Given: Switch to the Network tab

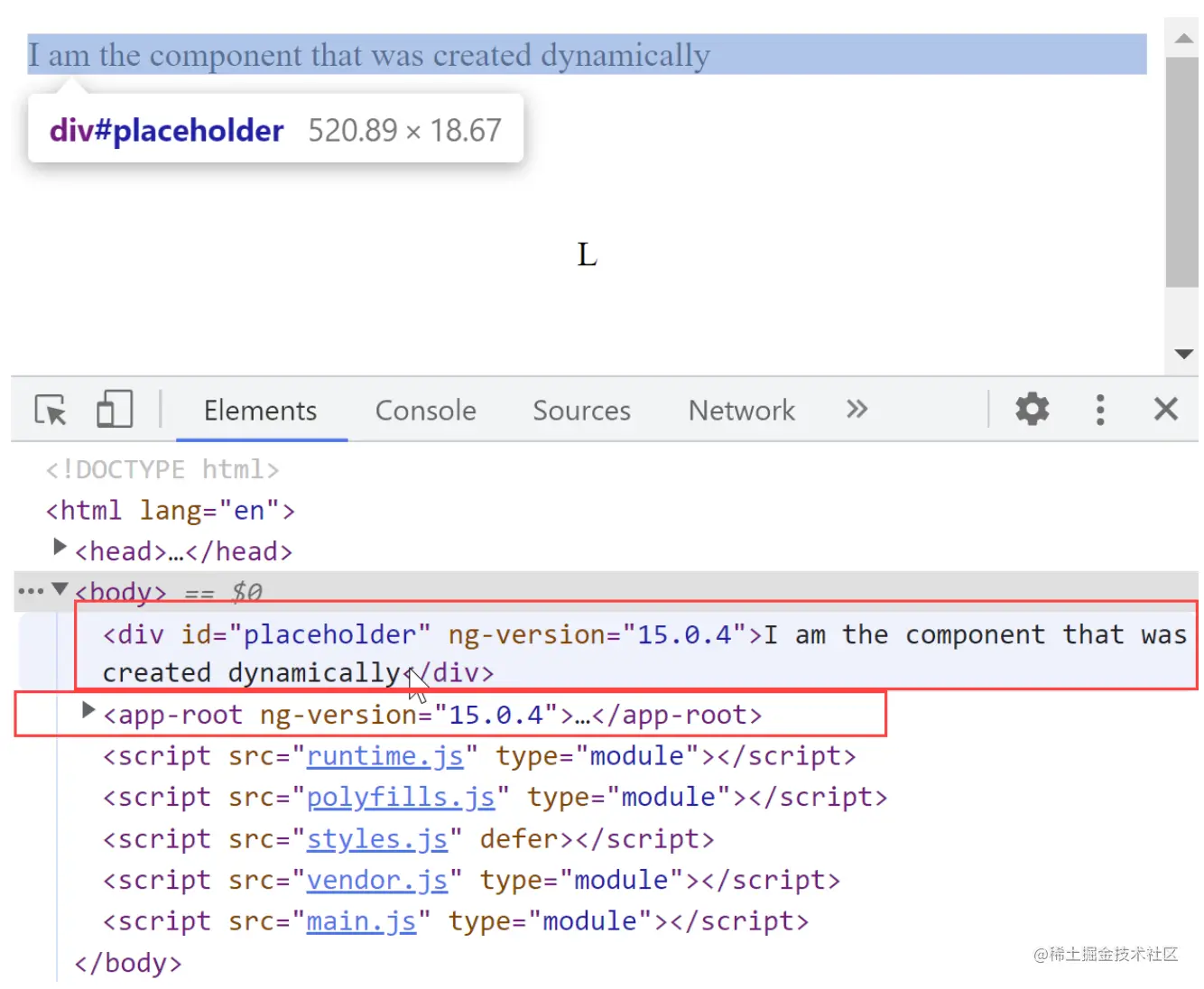Looking at the screenshot, I should click(x=742, y=411).
